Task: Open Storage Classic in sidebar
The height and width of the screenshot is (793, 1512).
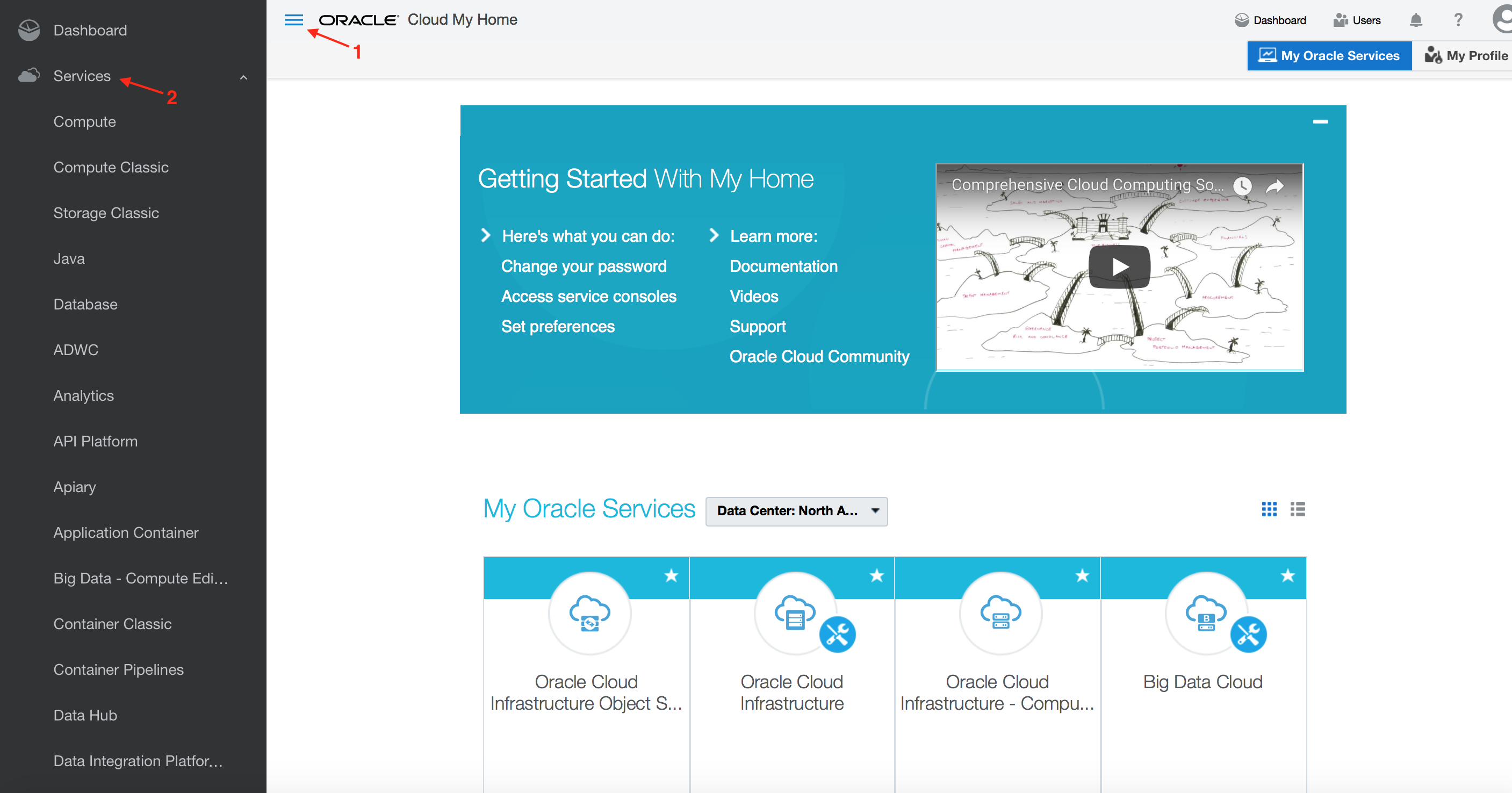Action: (x=106, y=213)
